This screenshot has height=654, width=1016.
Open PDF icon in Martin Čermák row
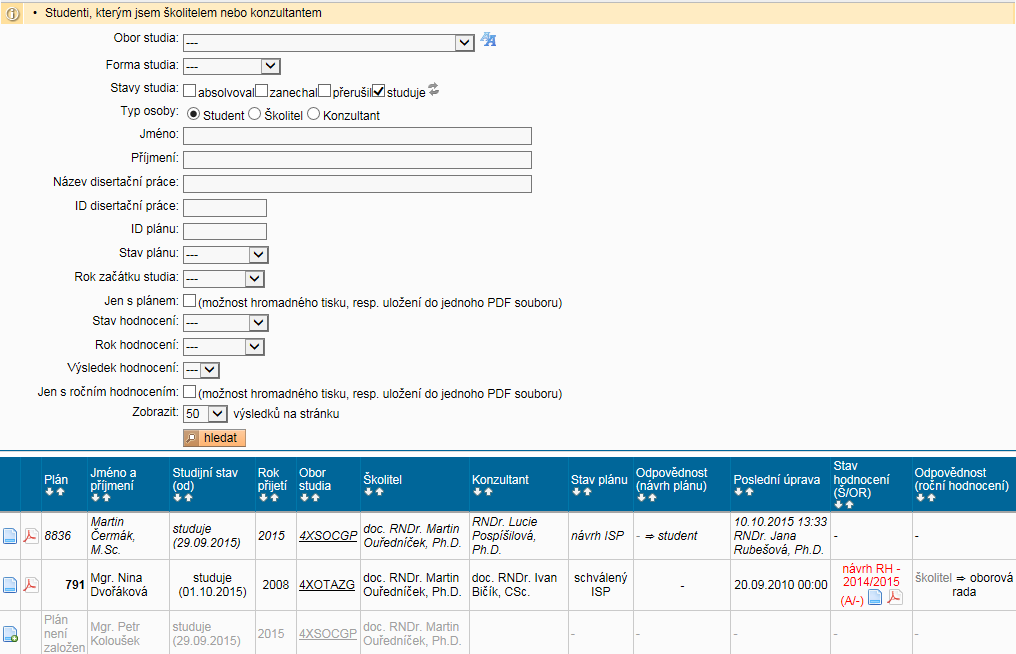pyautogui.click(x=30, y=536)
